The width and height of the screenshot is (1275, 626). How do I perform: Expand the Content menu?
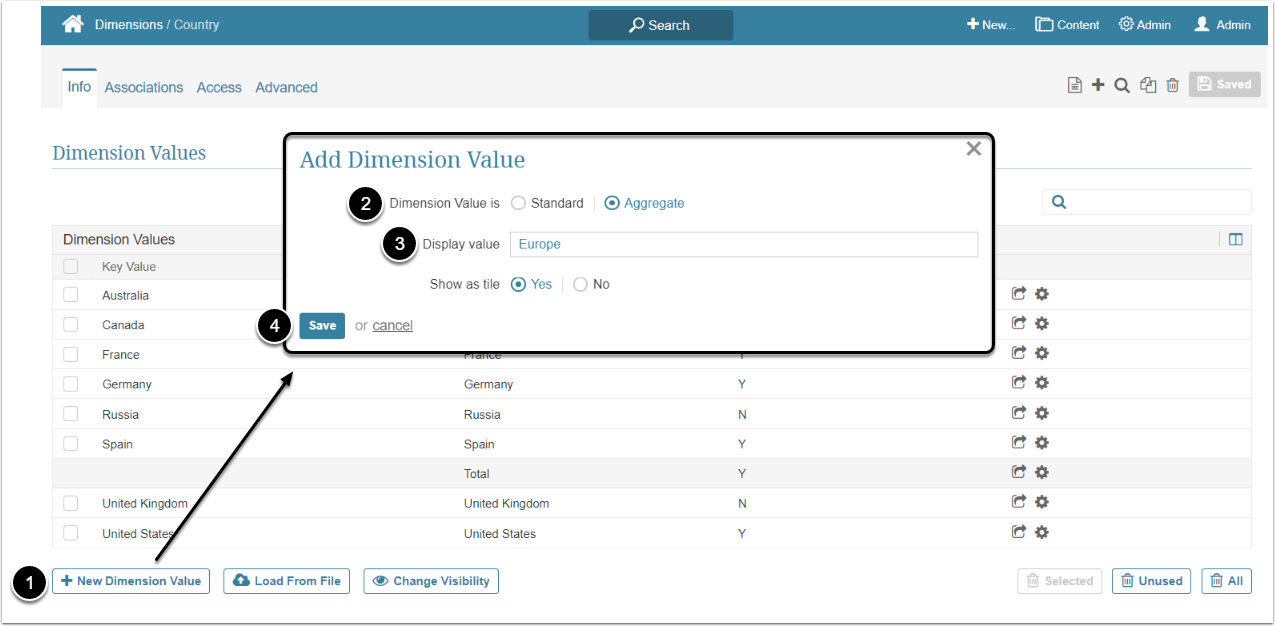[1067, 25]
